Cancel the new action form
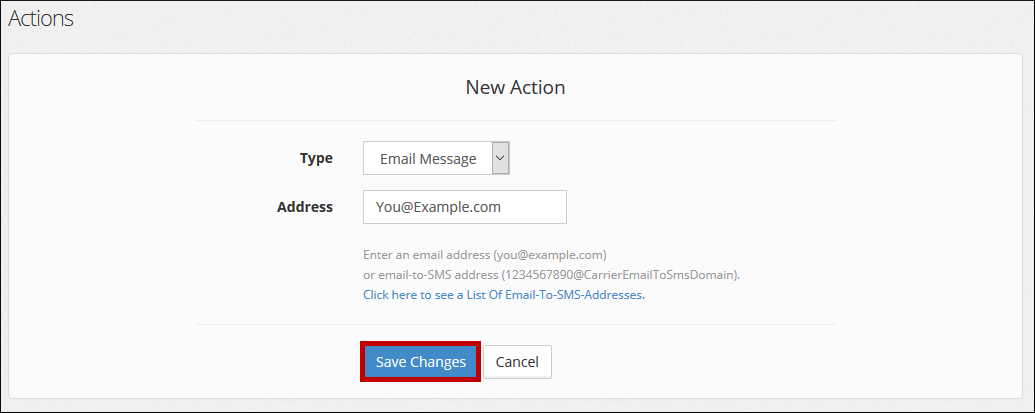The image size is (1035, 413). click(517, 362)
